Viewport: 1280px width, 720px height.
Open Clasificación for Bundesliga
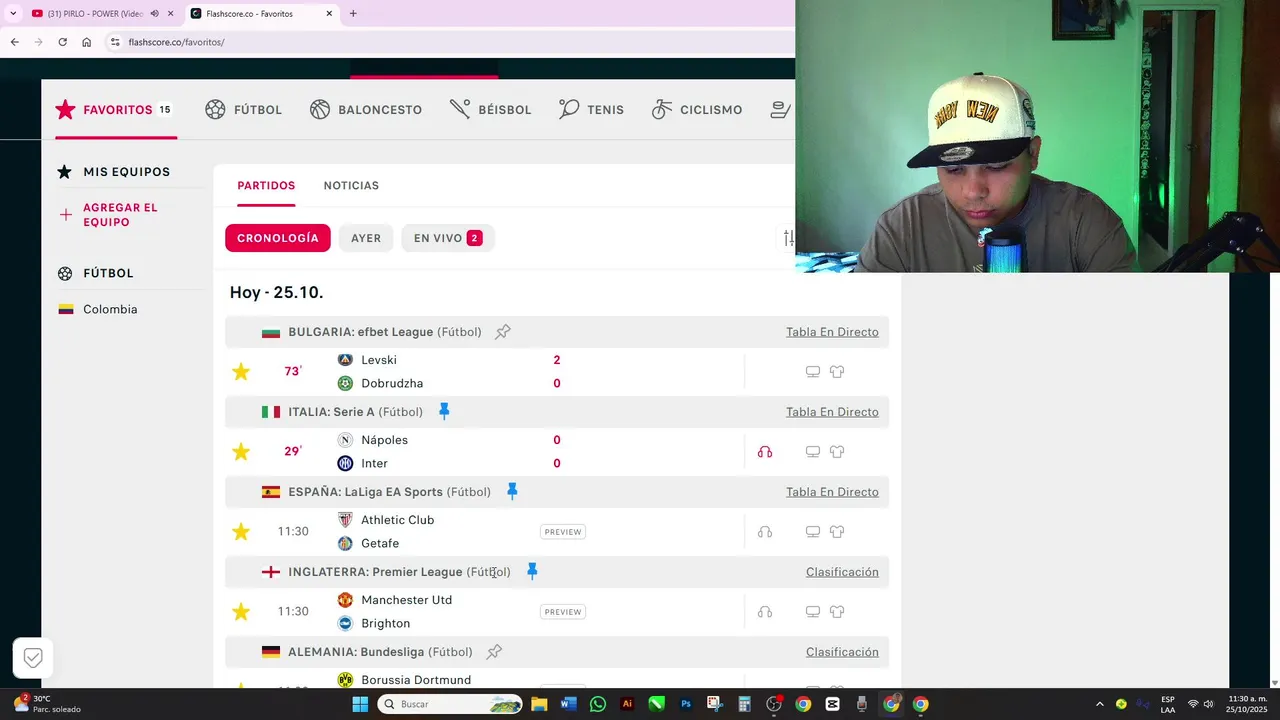(842, 652)
